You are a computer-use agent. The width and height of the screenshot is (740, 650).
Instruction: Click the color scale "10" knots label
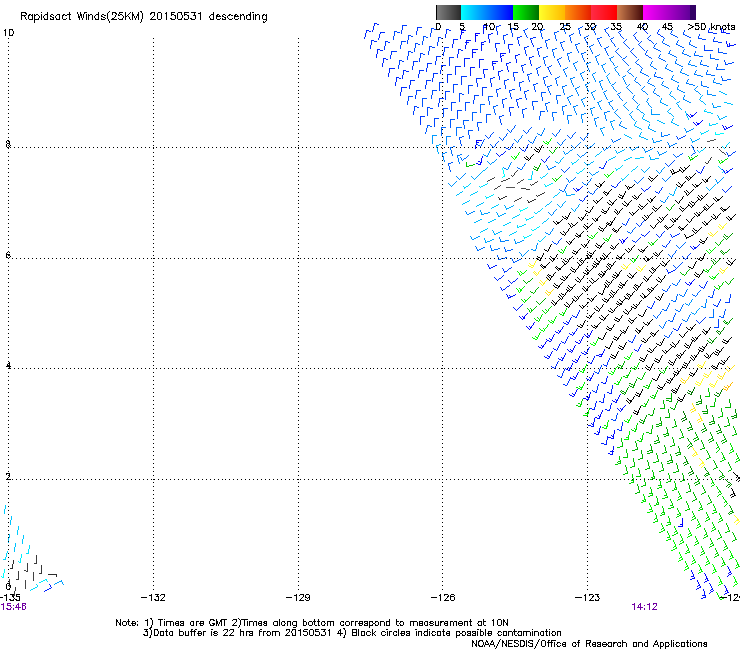[488, 27]
